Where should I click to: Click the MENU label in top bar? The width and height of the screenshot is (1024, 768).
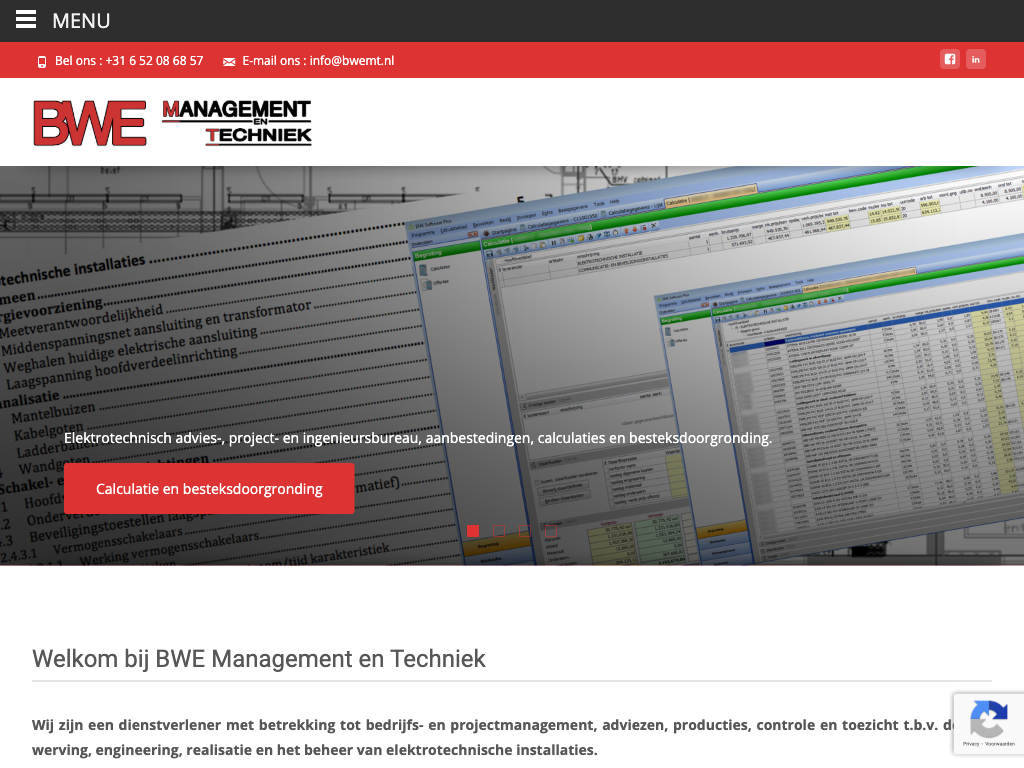point(81,21)
